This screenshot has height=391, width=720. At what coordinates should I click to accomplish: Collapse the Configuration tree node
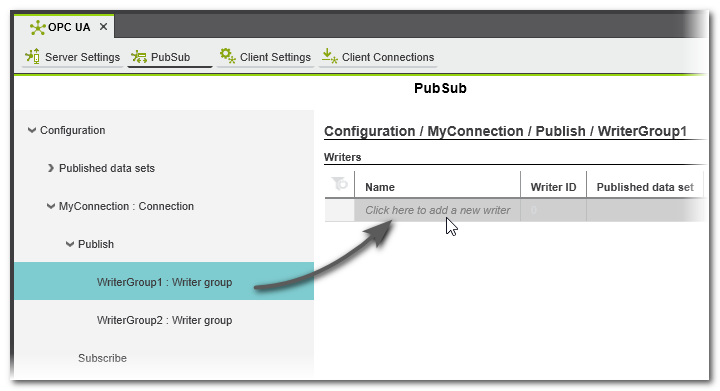[32, 130]
